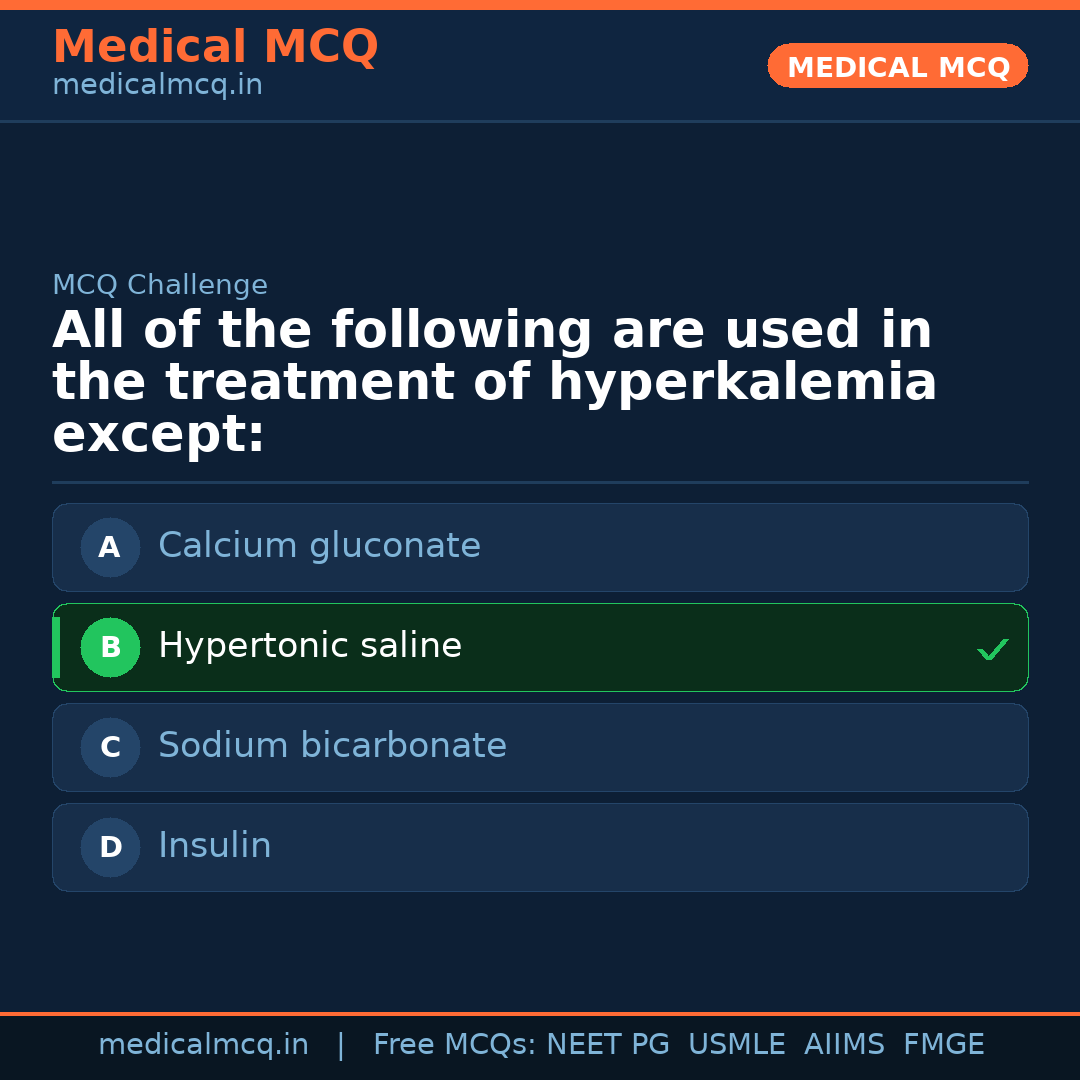Click the hyperkalemia question text
The height and width of the screenshot is (1080, 1080).
tap(494, 383)
